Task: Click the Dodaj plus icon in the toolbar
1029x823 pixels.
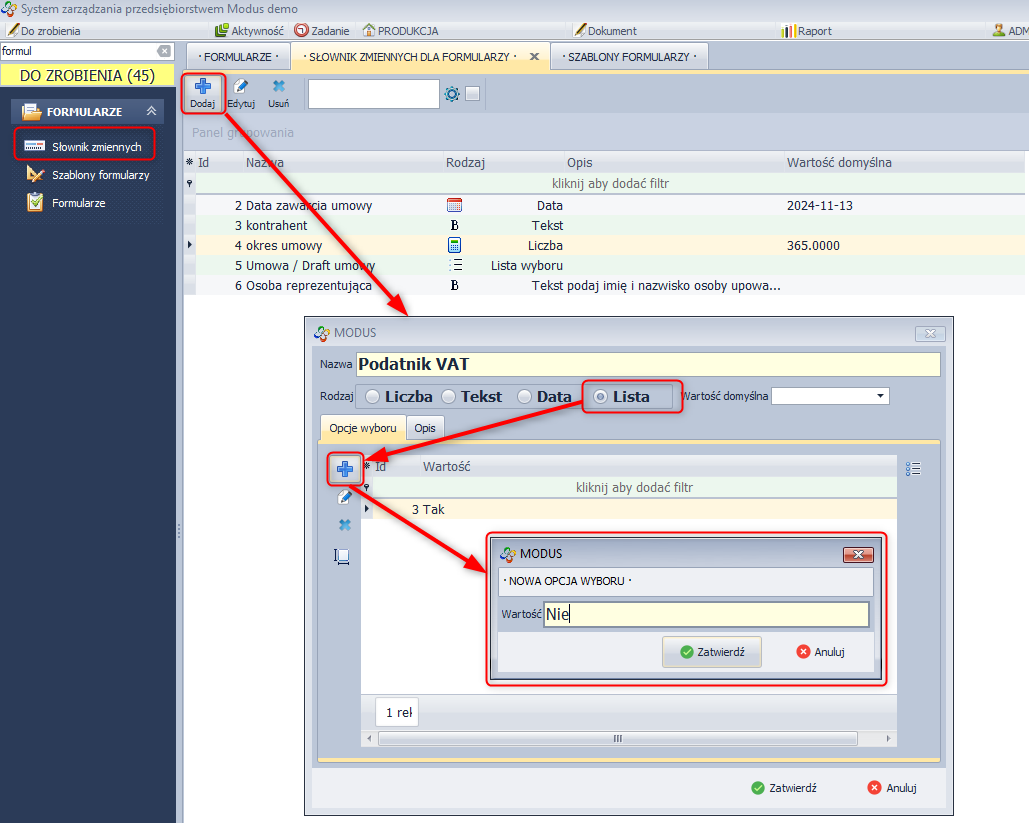Action: 202,88
